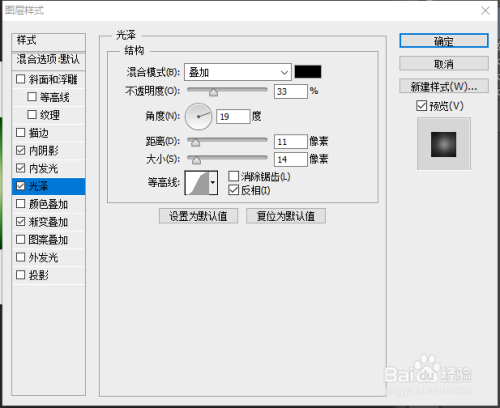Image resolution: width=500 pixels, height=408 pixels.
Task: Uncheck the 渐变叠加 checkbox
Action: (x=21, y=221)
